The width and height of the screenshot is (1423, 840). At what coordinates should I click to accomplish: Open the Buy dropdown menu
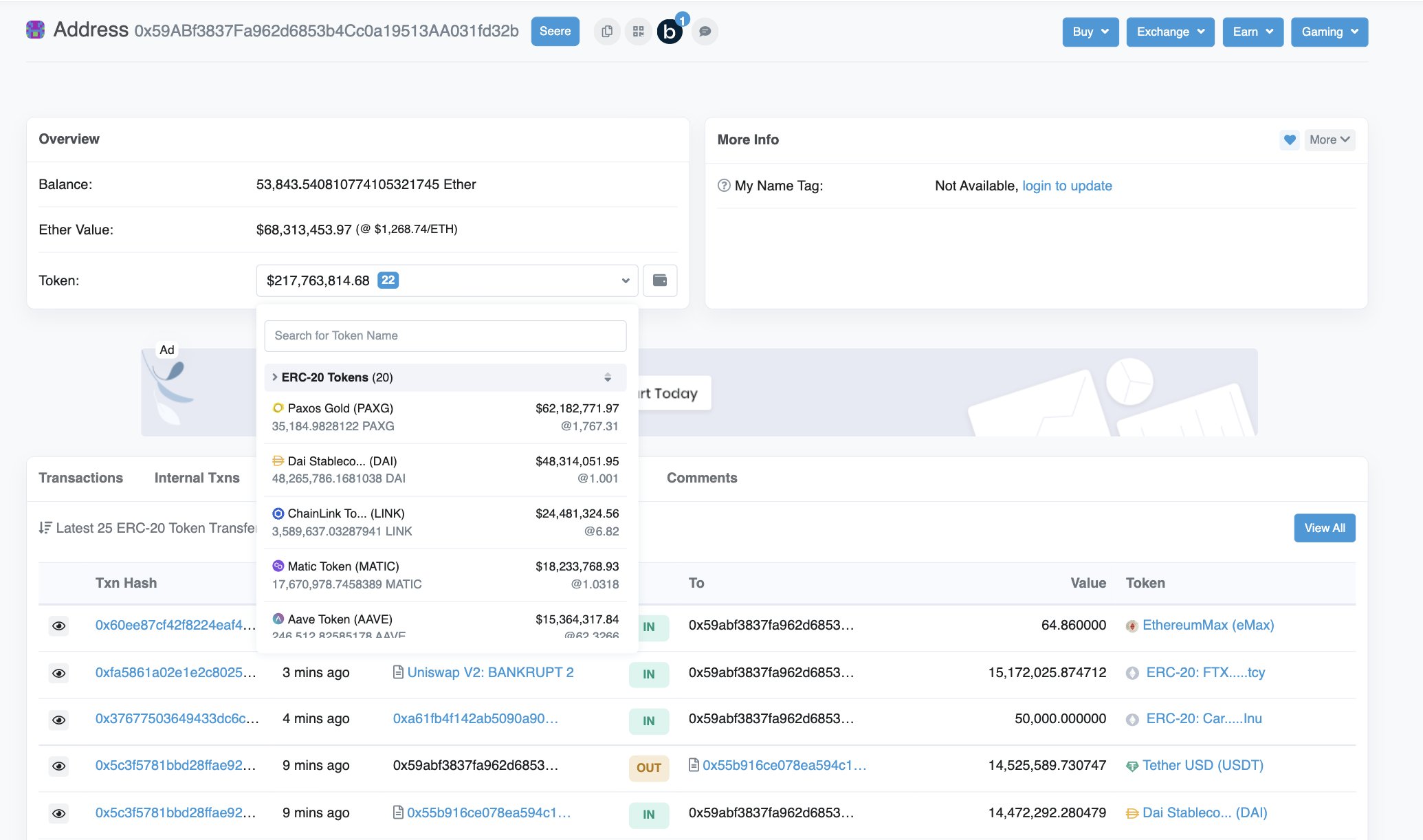(x=1090, y=32)
